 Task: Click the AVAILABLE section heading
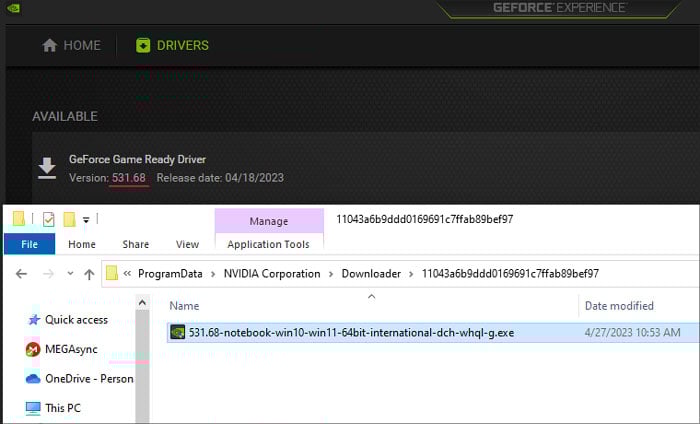pos(65,116)
